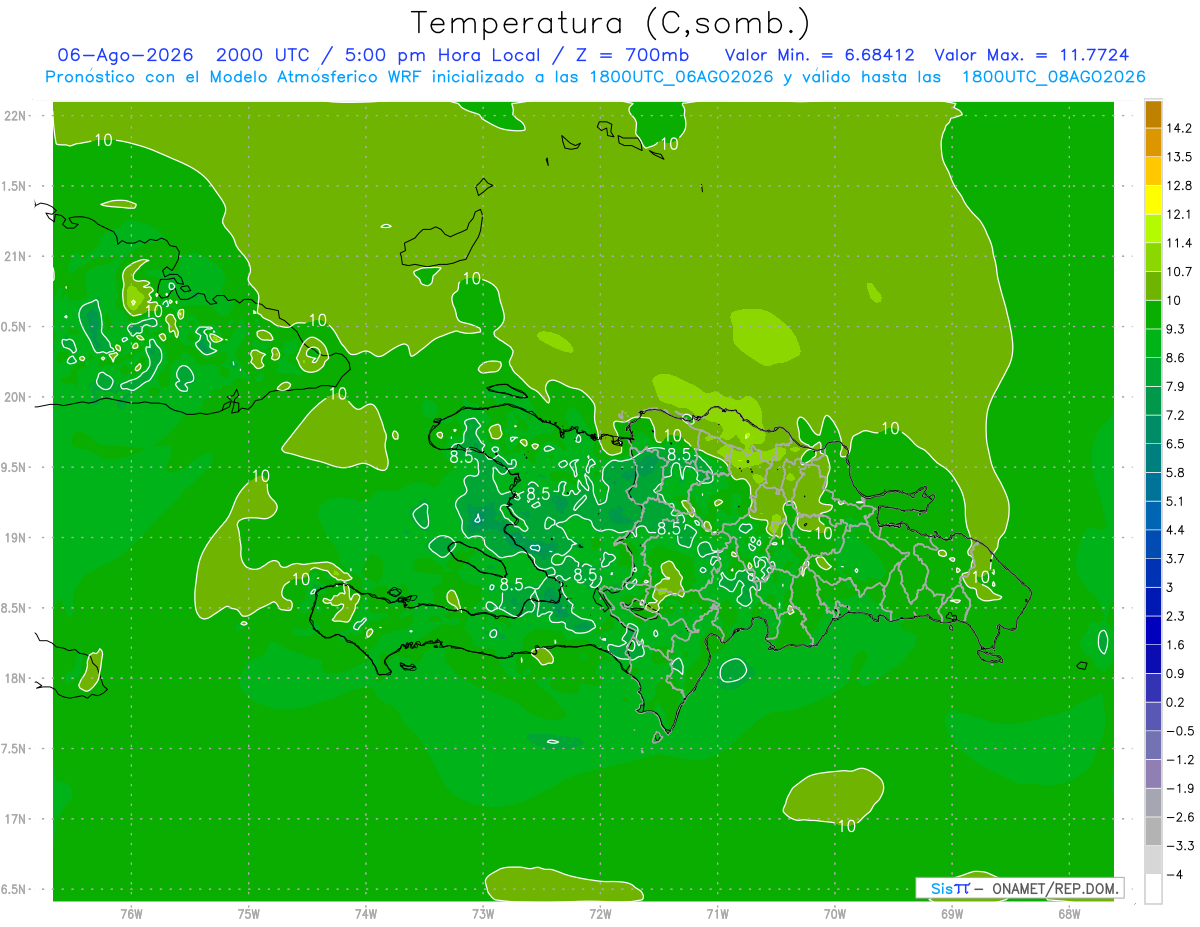
Task: Click the '76W' longitude label
Action: pos(131,914)
